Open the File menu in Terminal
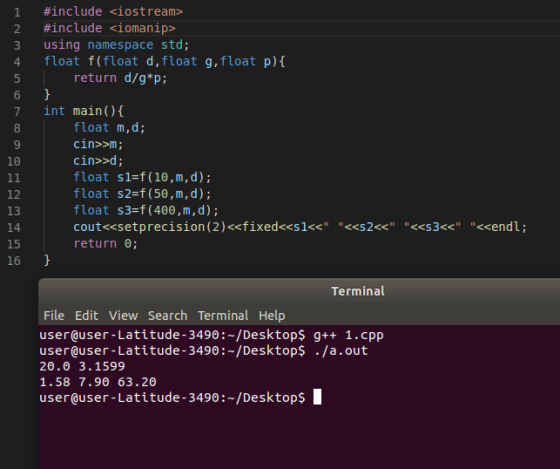This screenshot has height=469, width=560. click(x=54, y=316)
